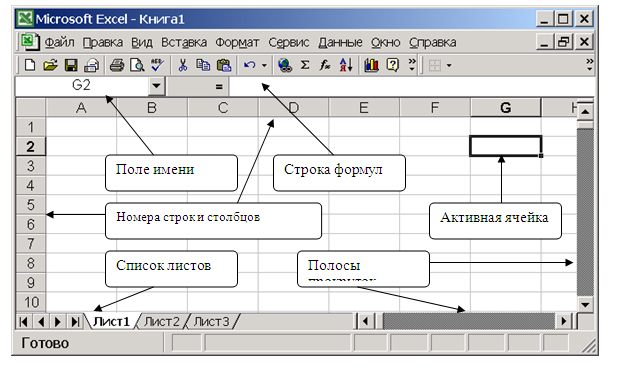Viewport: 617px width, 369px height.
Task: Select row 4 by its header
Action: coord(31,185)
